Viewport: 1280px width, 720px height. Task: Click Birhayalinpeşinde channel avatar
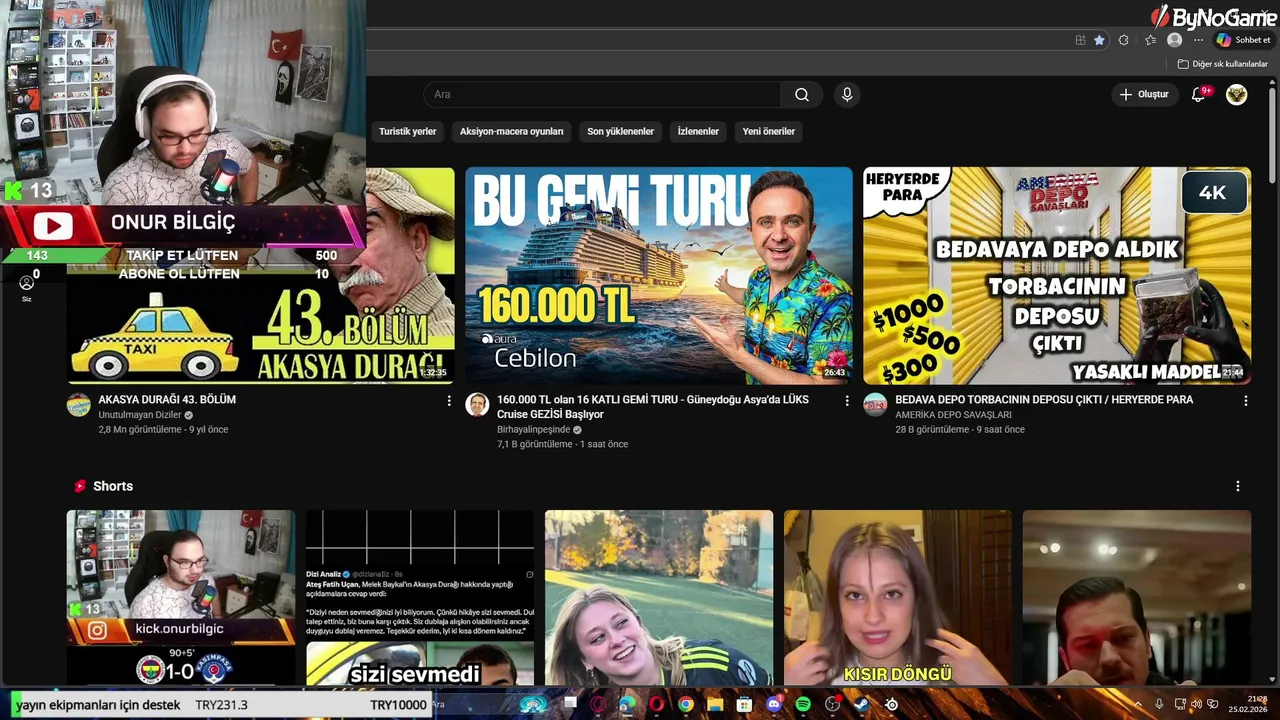477,405
